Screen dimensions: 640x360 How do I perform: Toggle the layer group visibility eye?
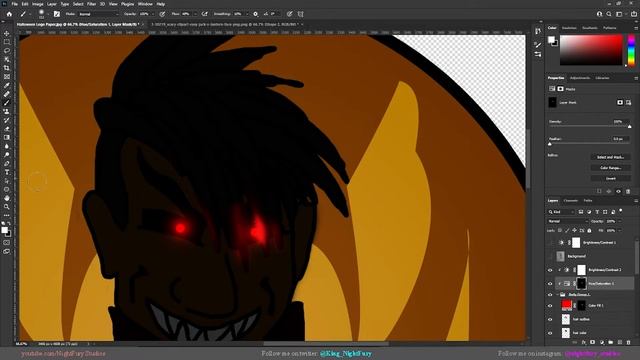(550, 294)
